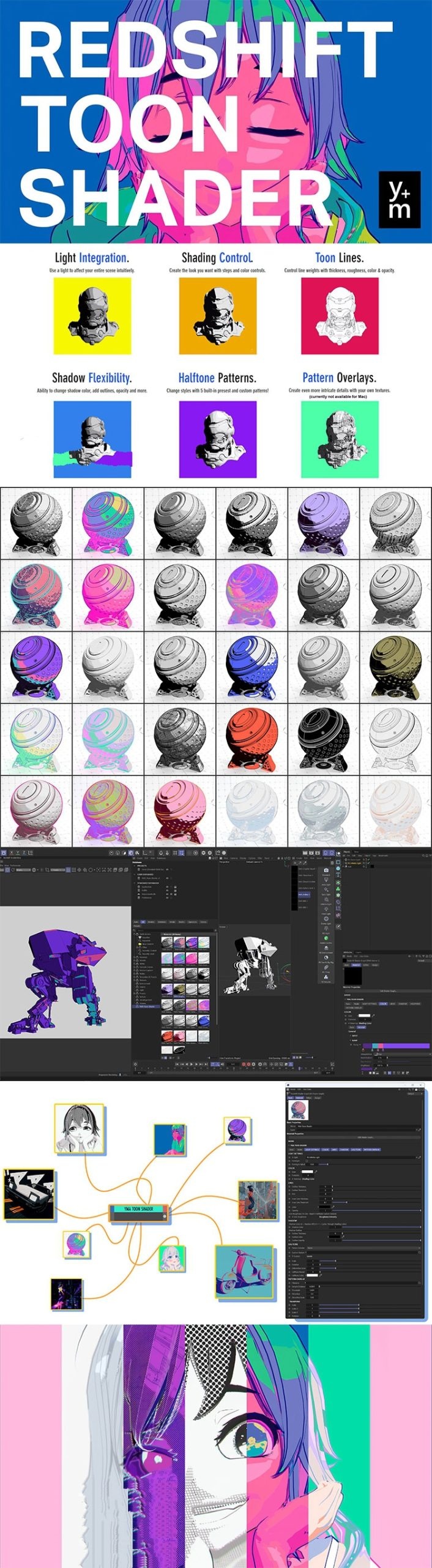
Task: Select the Editor tab near material preview
Action: 308,1098
